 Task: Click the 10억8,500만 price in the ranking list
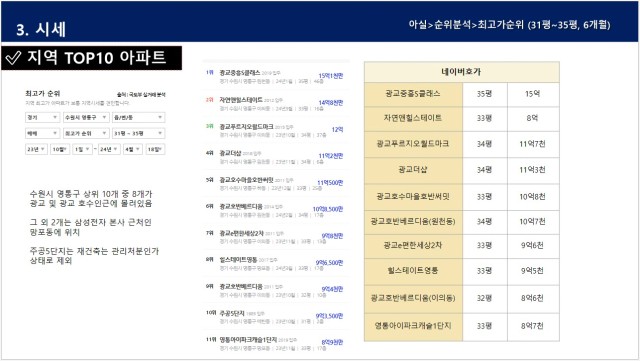pyautogui.click(x=328, y=209)
